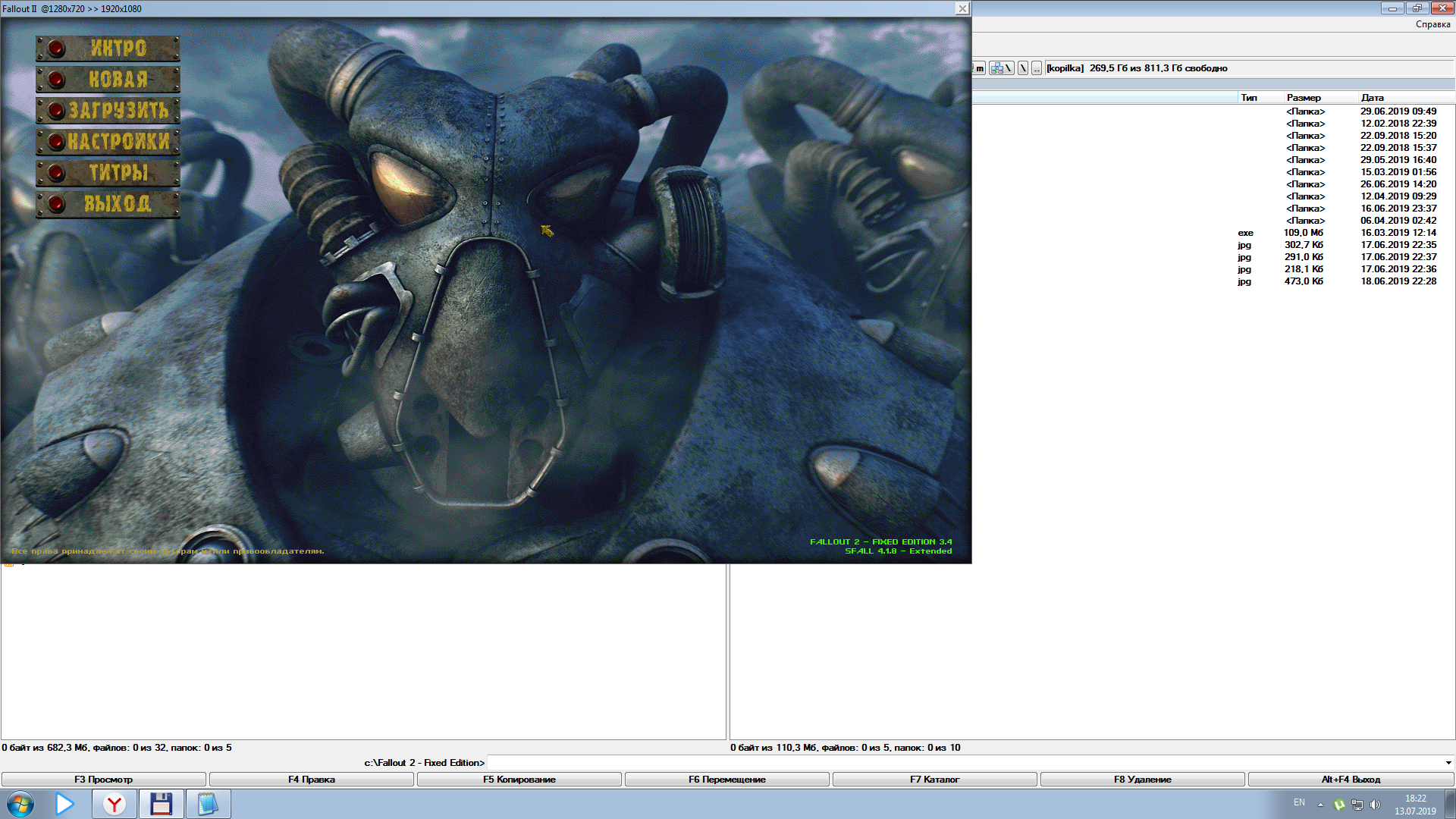Click the EN language indicator

(1299, 802)
